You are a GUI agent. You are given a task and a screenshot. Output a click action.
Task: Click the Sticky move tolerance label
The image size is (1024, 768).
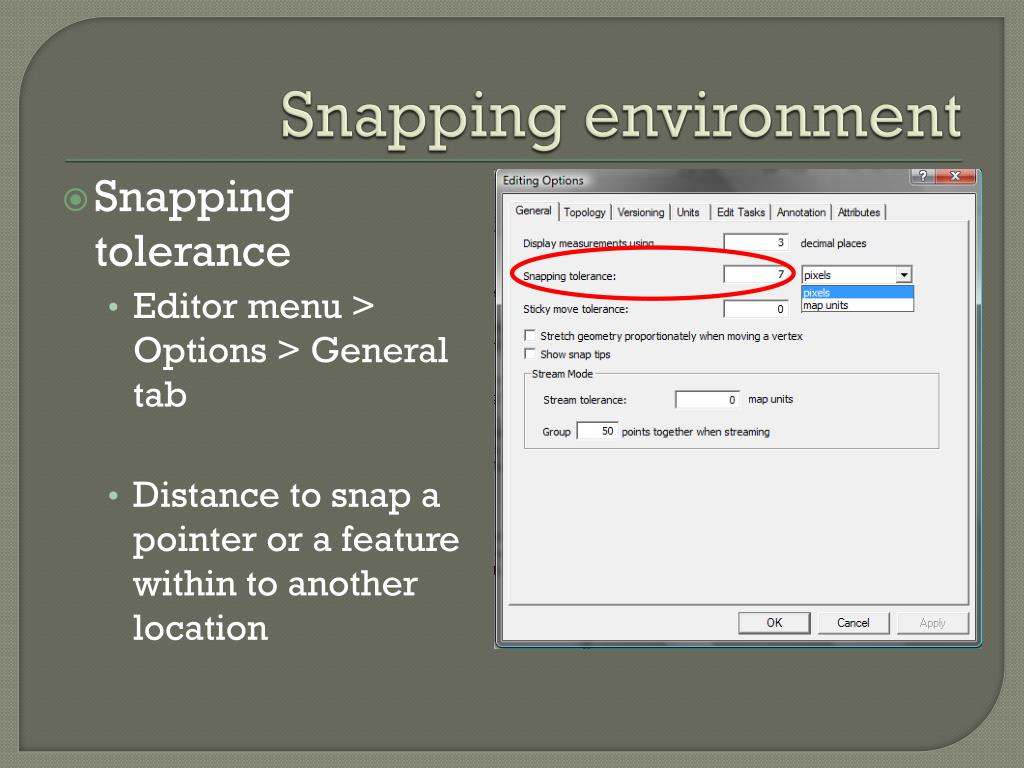coord(575,309)
